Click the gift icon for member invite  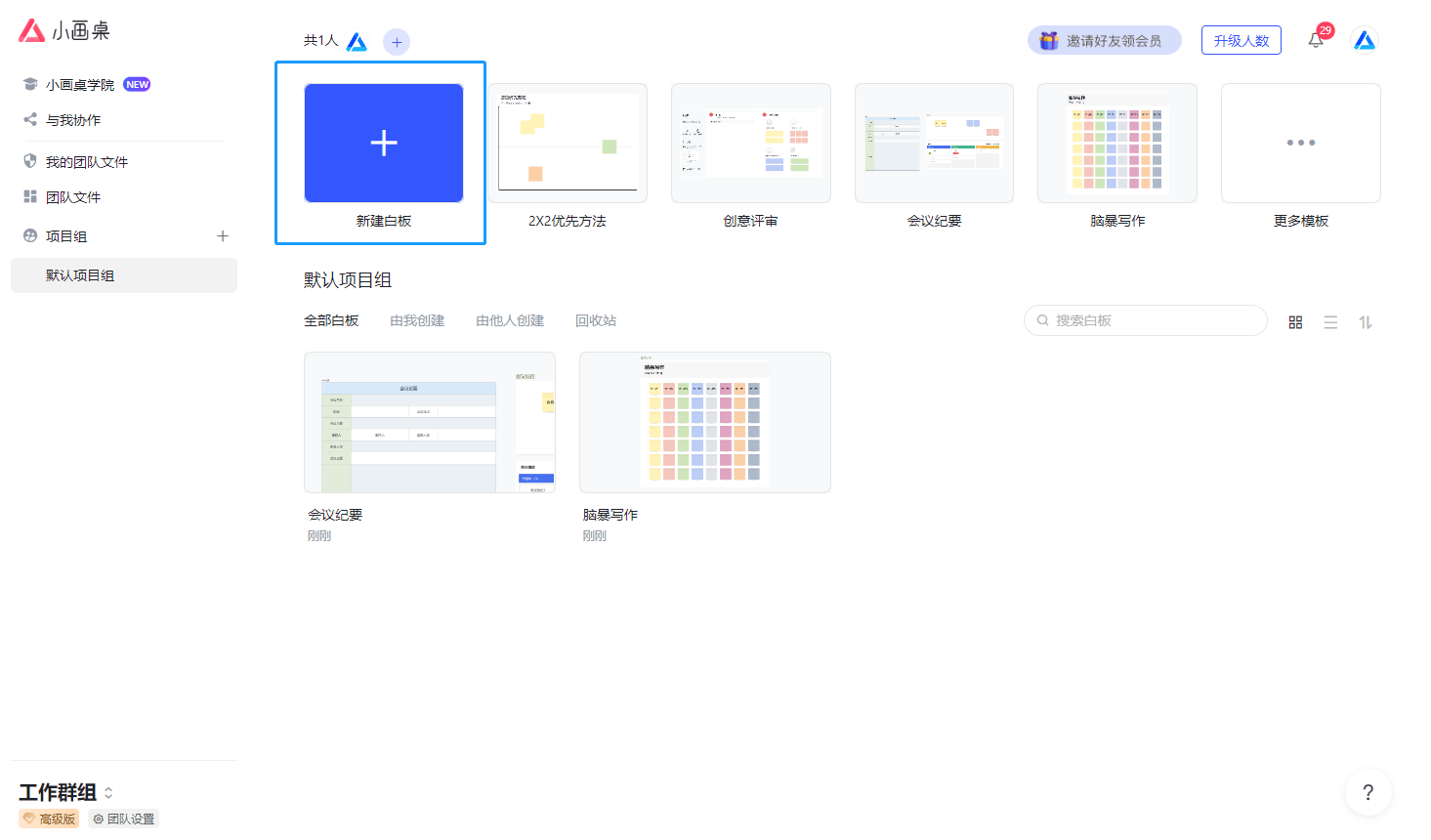(1049, 40)
